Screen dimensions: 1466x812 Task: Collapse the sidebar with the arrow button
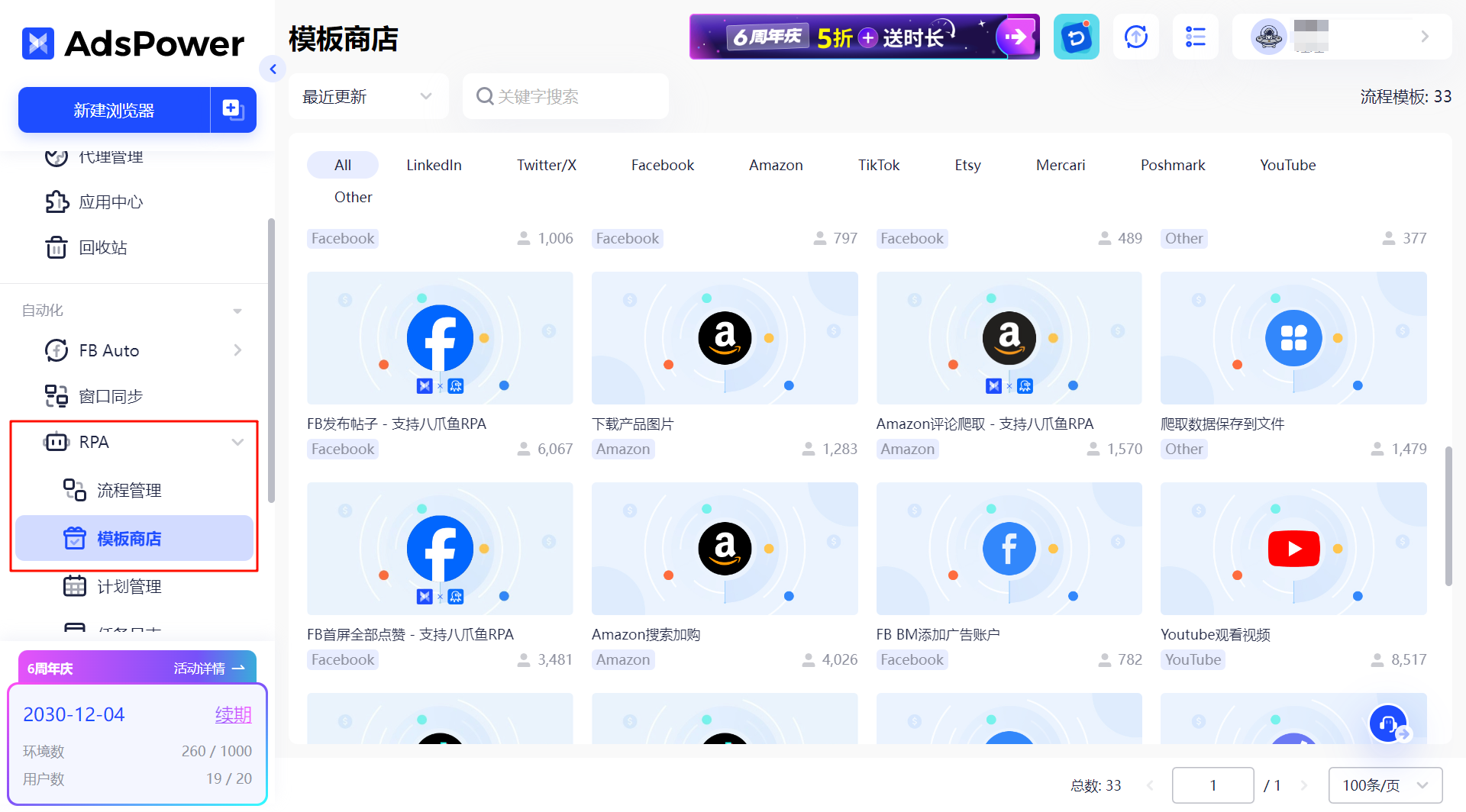tap(273, 69)
